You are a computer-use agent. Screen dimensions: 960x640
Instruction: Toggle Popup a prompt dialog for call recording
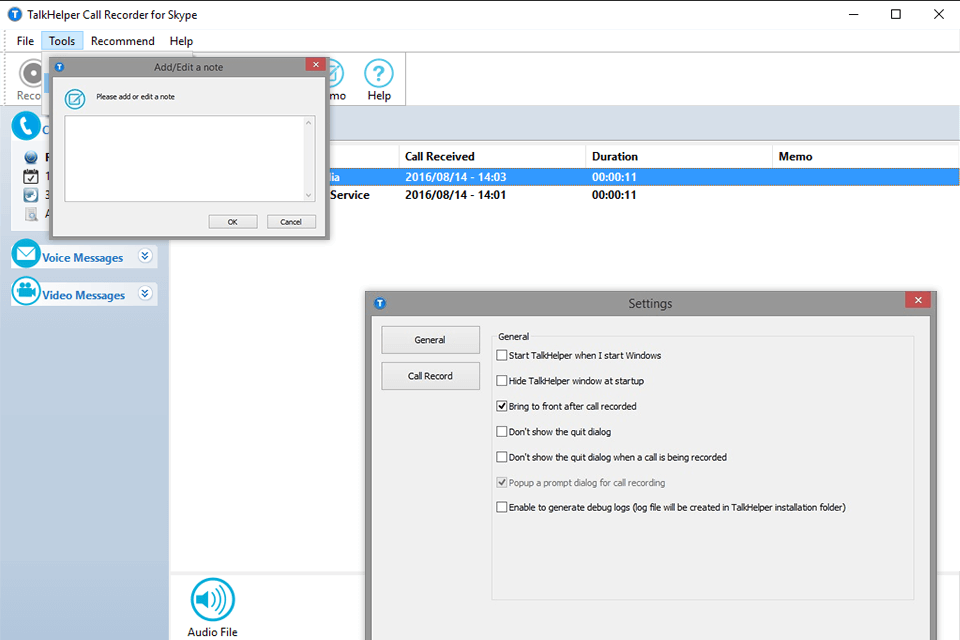point(501,483)
